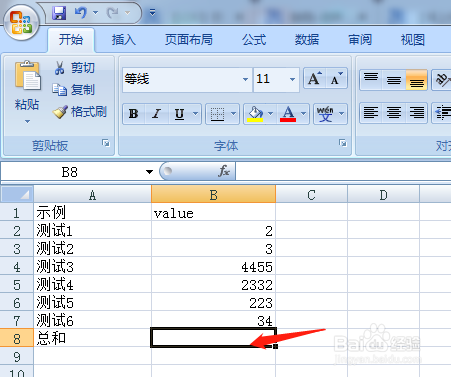Screen dimensions: 451x377
Task: Open borders dropdown arrow
Action: coord(234,114)
